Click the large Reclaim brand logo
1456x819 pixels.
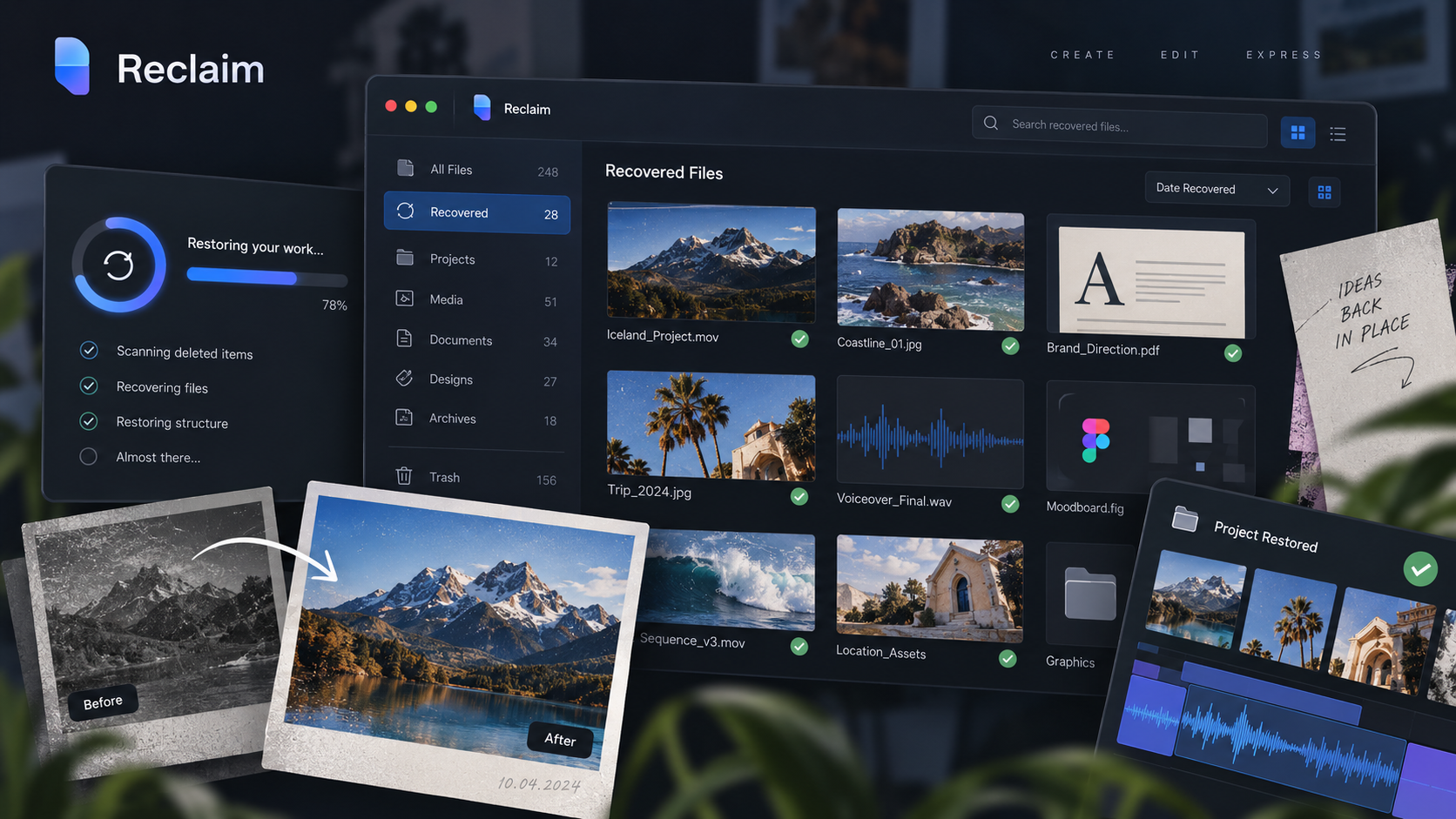(72, 66)
